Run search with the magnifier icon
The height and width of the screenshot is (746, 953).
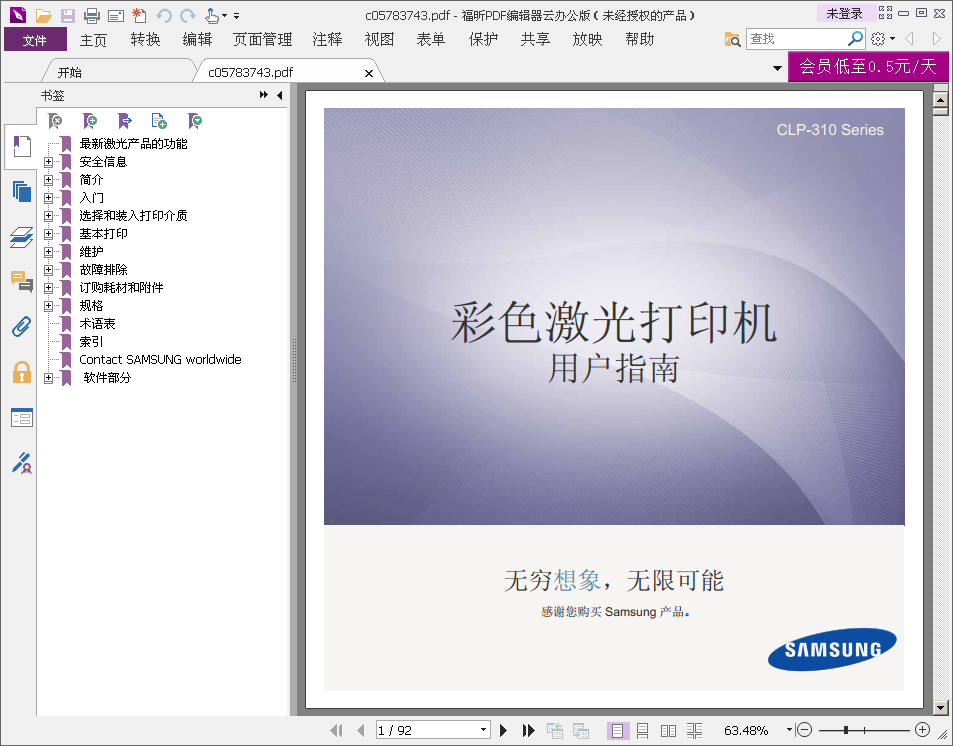click(x=855, y=39)
